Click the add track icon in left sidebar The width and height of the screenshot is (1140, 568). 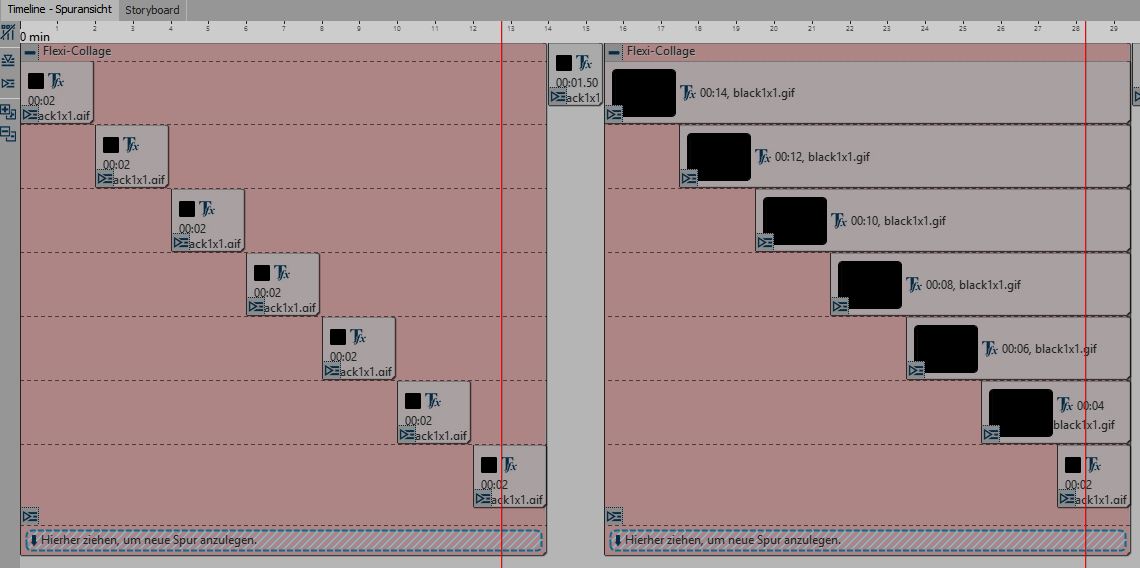click(x=8, y=111)
